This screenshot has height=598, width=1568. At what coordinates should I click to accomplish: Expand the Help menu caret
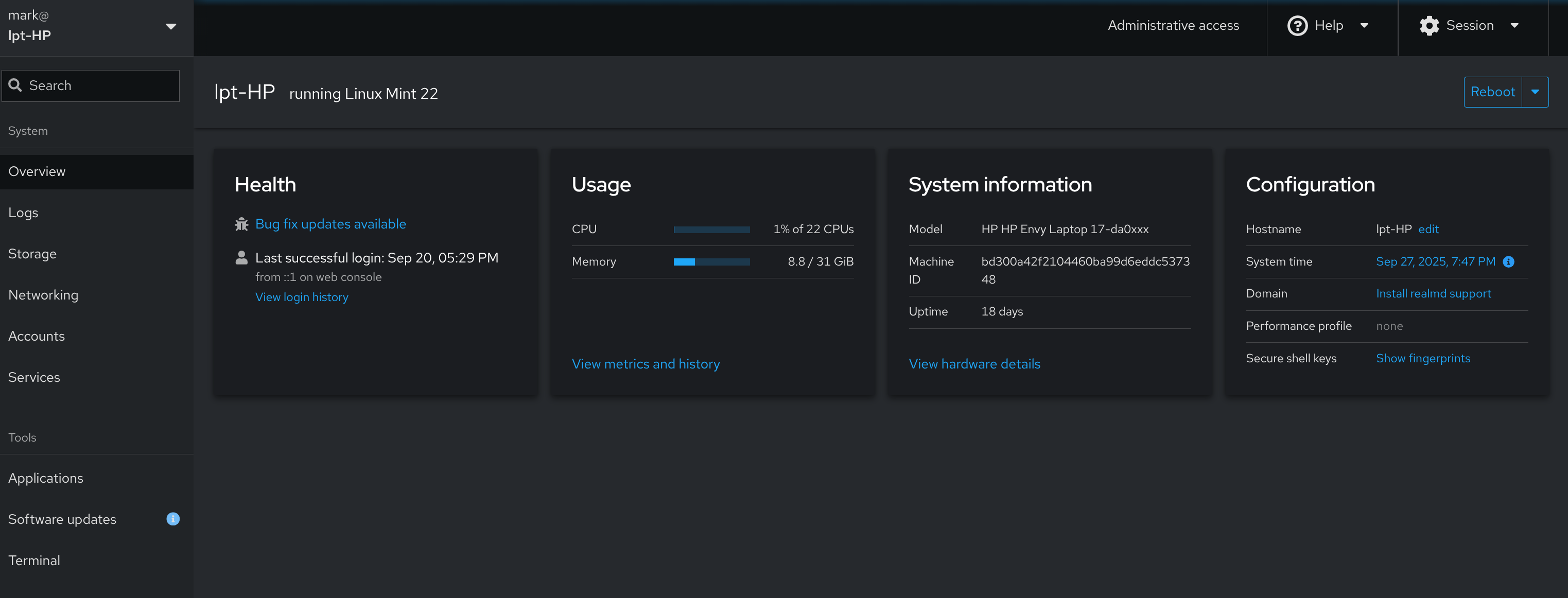(x=1364, y=26)
